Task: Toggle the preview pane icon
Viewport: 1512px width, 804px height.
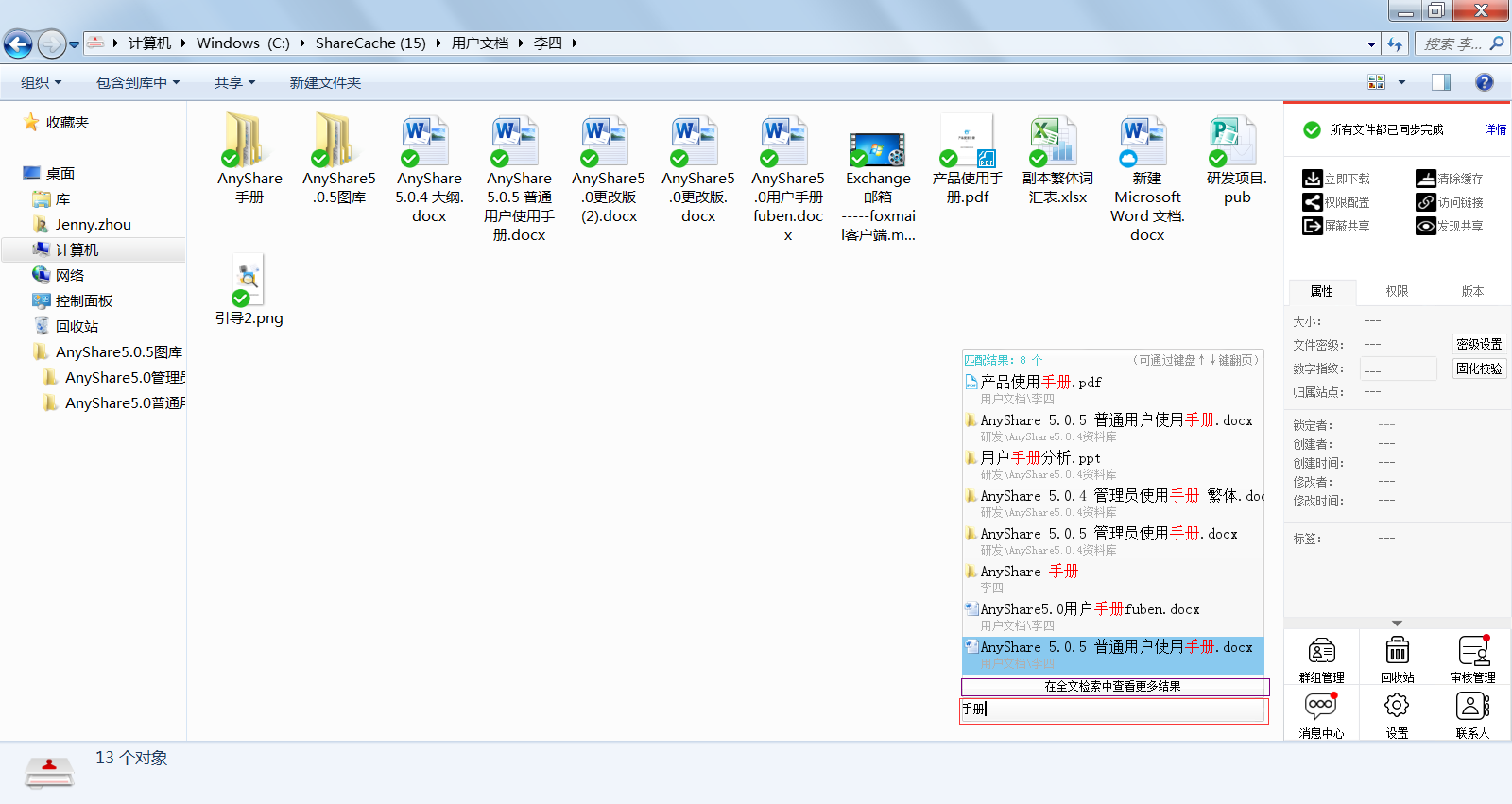Action: click(1440, 82)
